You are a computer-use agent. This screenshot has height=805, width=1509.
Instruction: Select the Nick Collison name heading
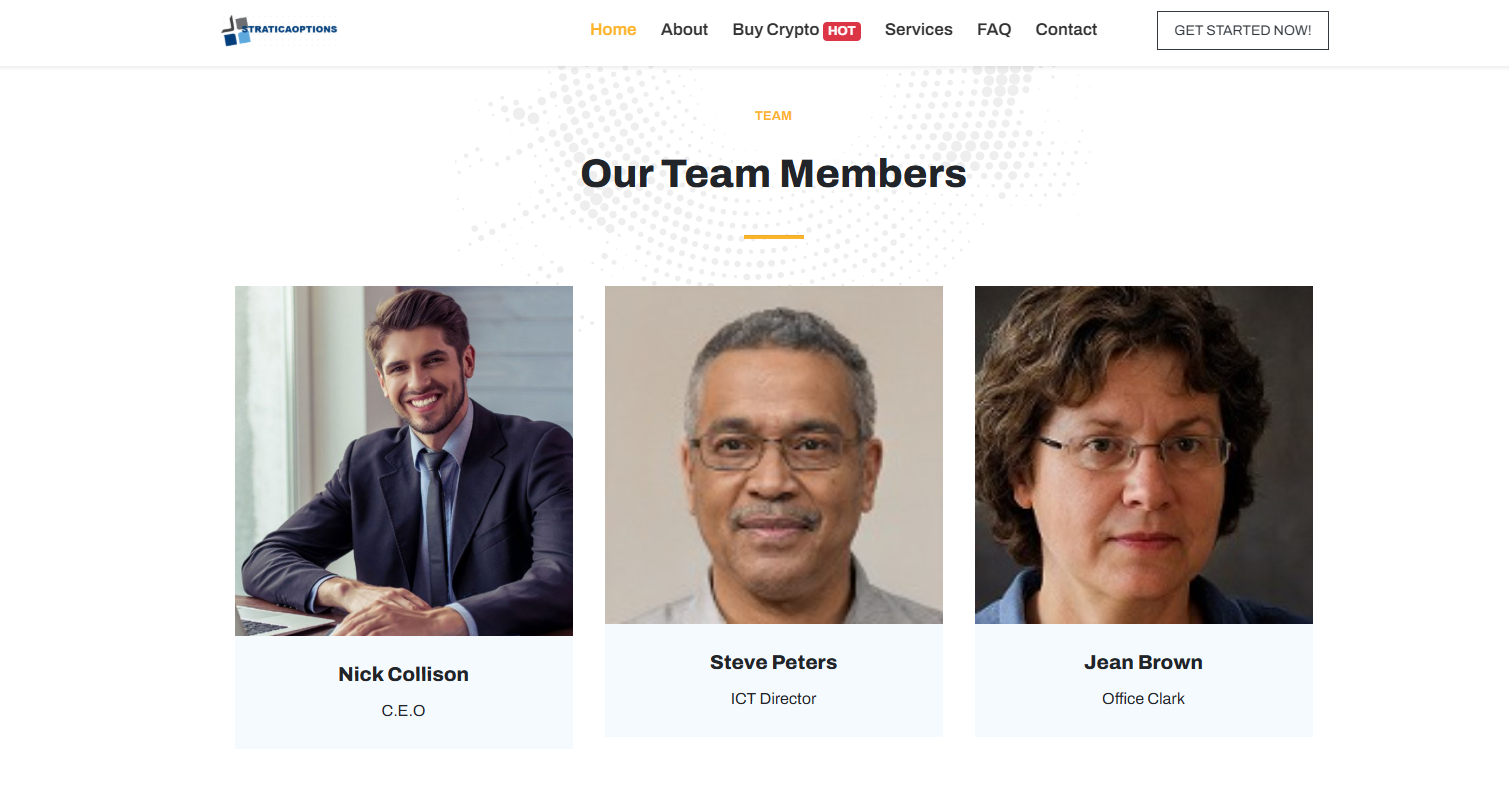pos(404,674)
